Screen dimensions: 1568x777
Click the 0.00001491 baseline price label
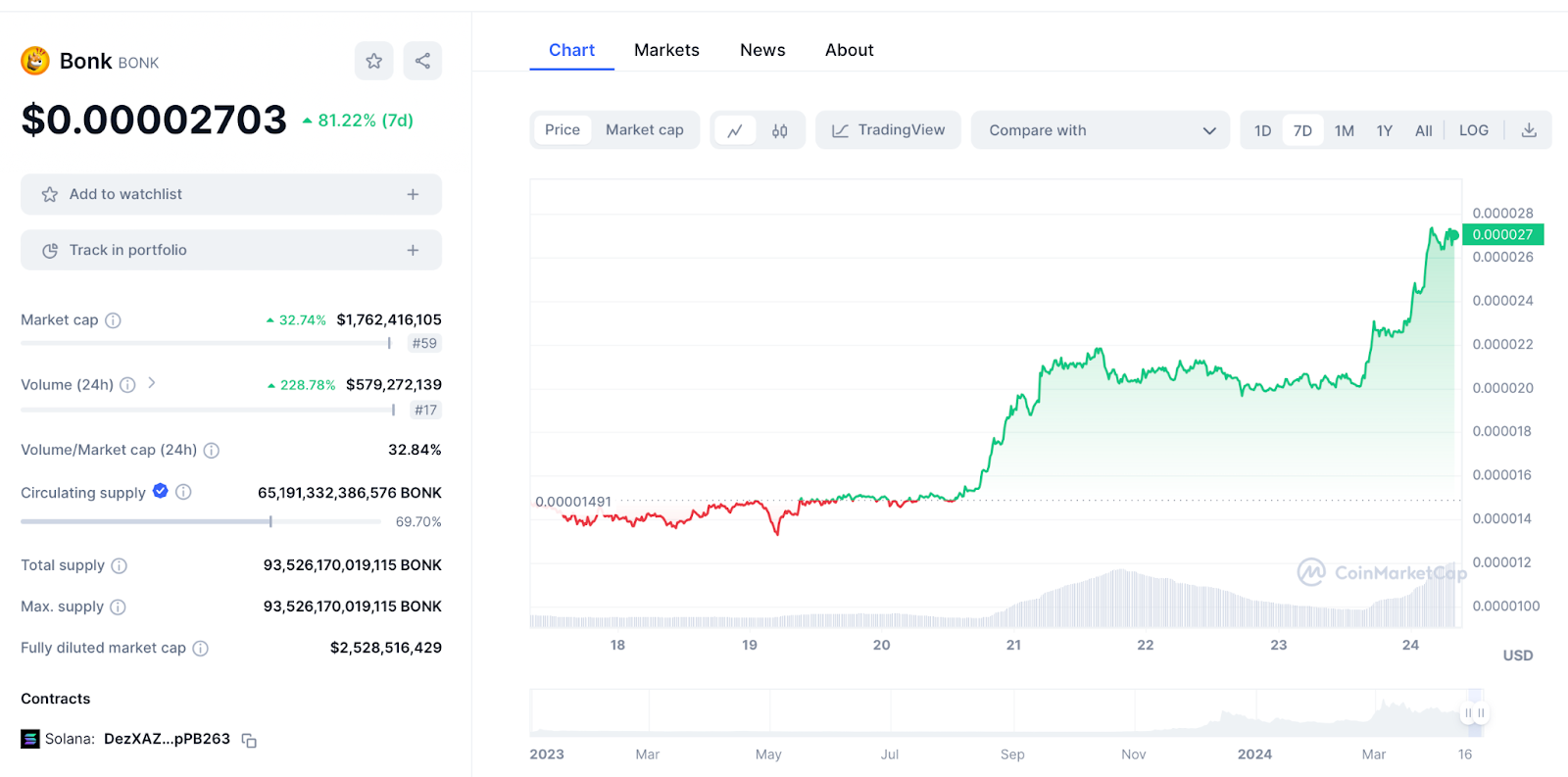coord(573,502)
